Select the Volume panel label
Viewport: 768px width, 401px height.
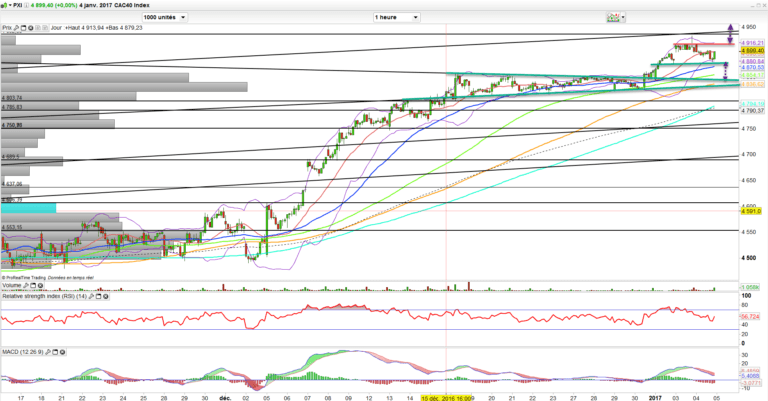click(x=12, y=286)
